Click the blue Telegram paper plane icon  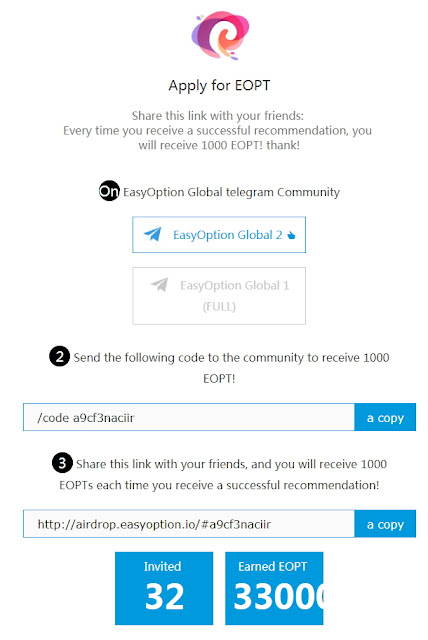pyautogui.click(x=153, y=234)
